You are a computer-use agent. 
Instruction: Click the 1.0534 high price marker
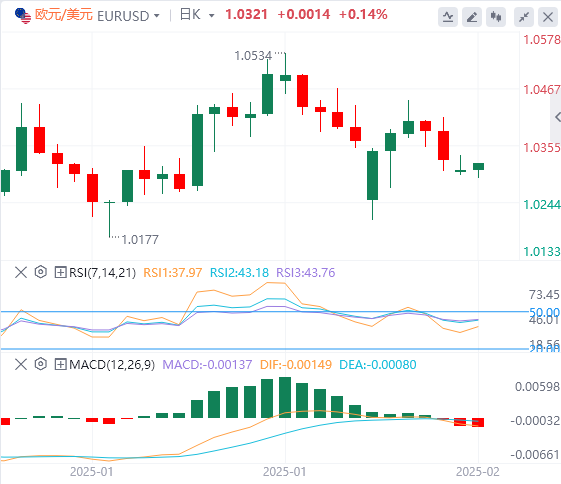tap(253, 56)
